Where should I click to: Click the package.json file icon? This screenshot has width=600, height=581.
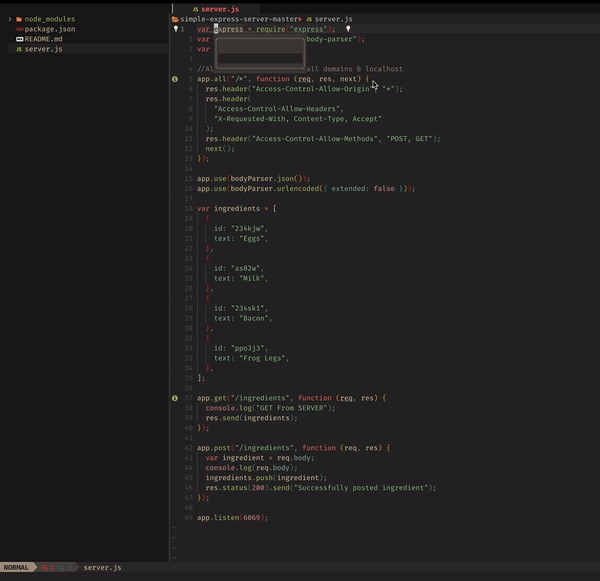(20, 29)
